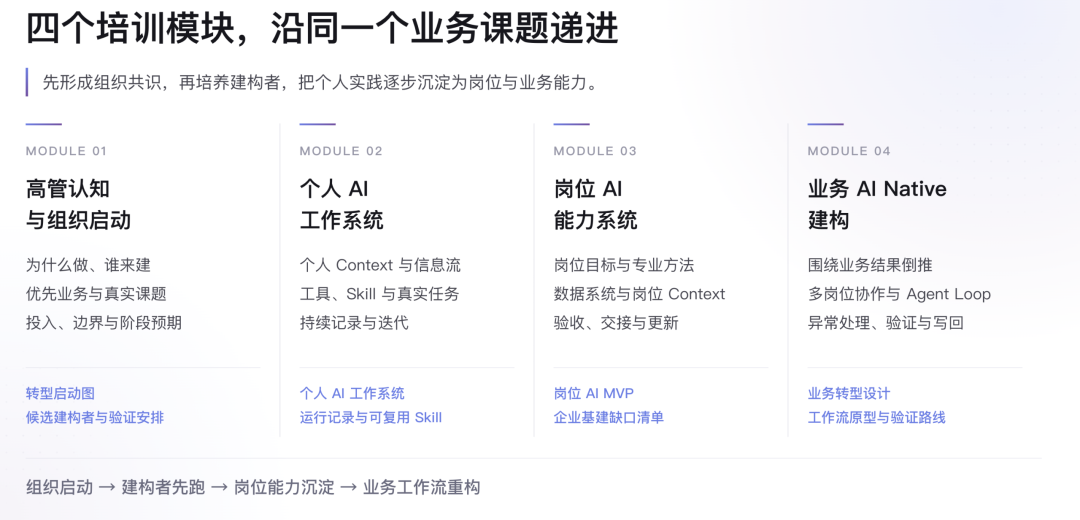Open the blue 个人 AI 工作系统 link

click(352, 393)
